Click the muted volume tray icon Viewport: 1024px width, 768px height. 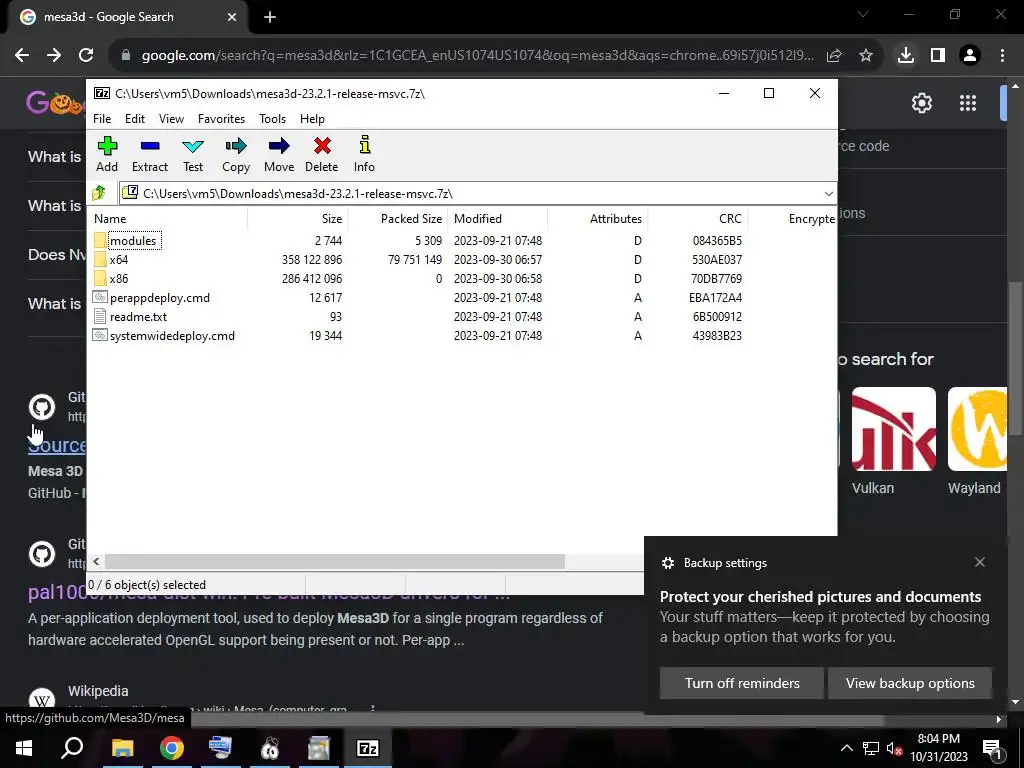(x=894, y=748)
